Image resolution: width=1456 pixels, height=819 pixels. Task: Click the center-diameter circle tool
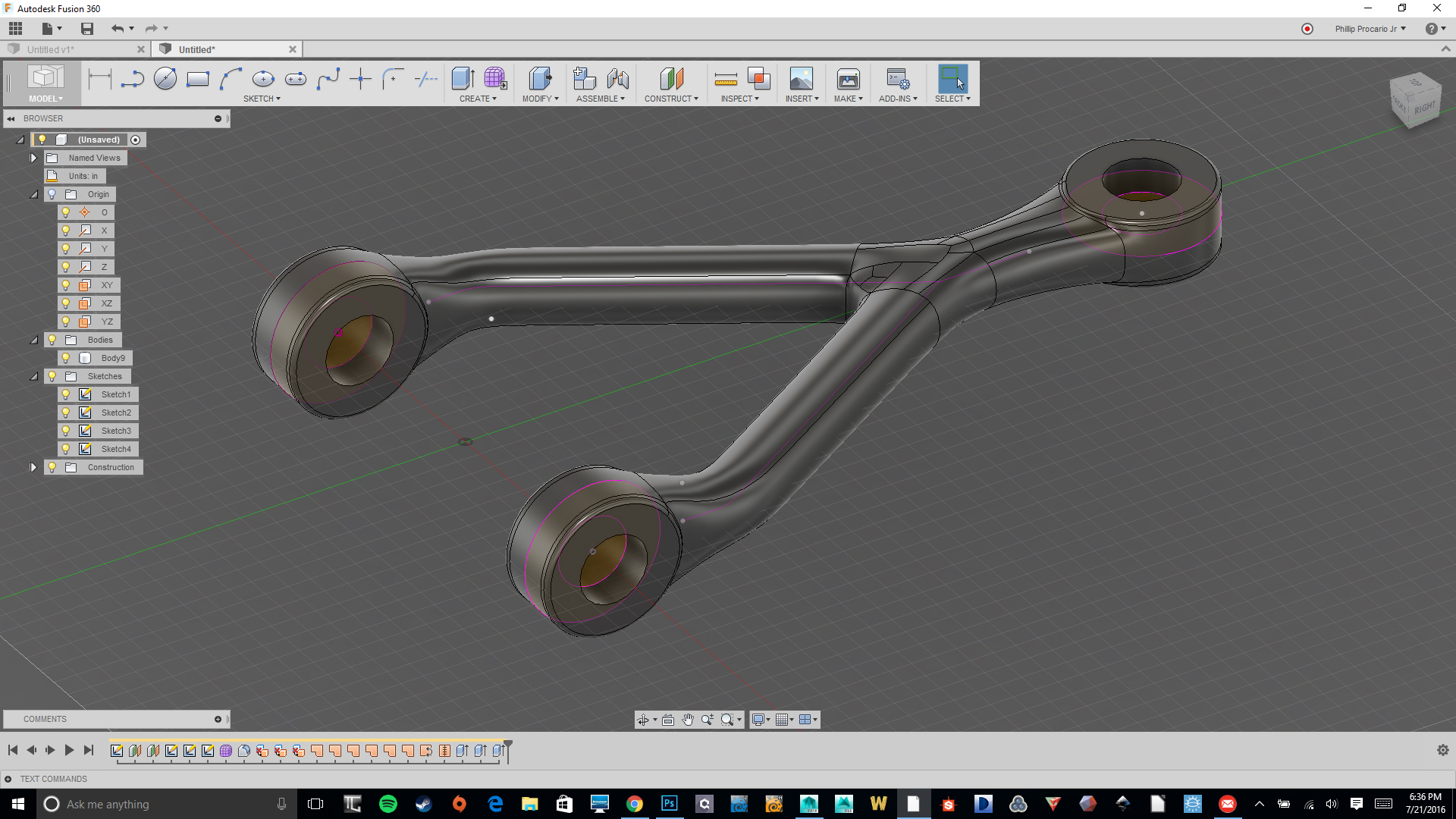click(x=165, y=79)
